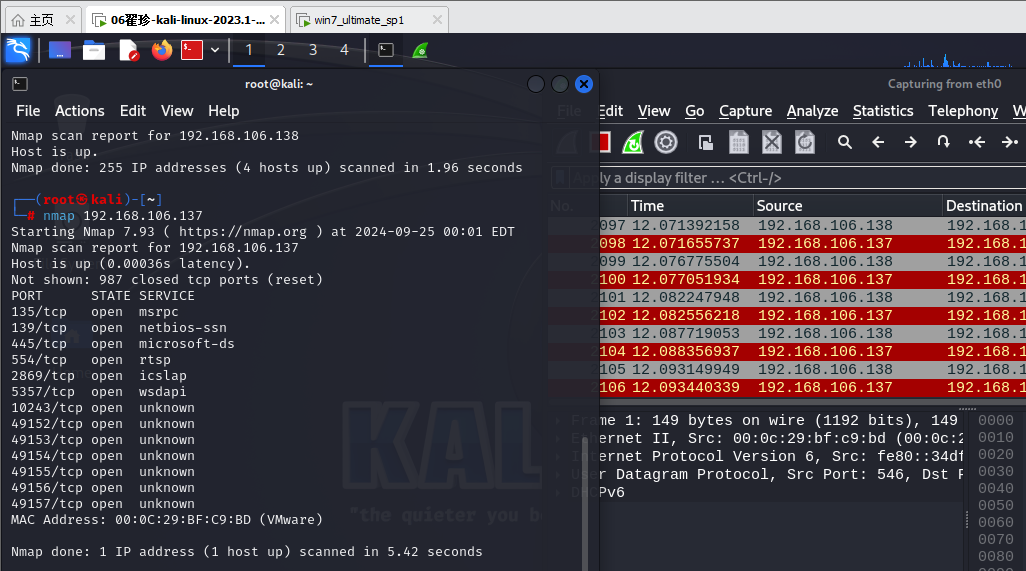Launch the text editor panel icon
1026x571 pixels.
tap(128, 50)
